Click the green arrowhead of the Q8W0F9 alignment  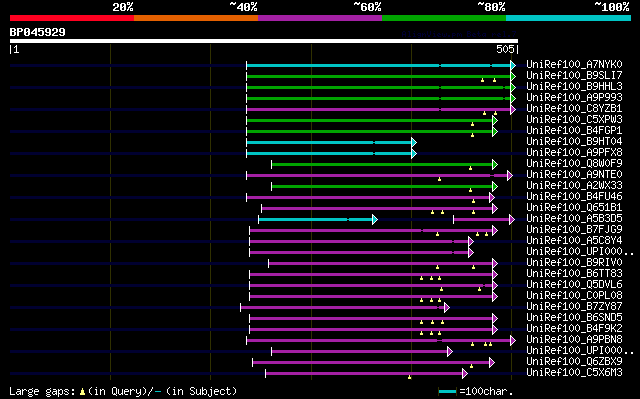[x=495, y=164]
